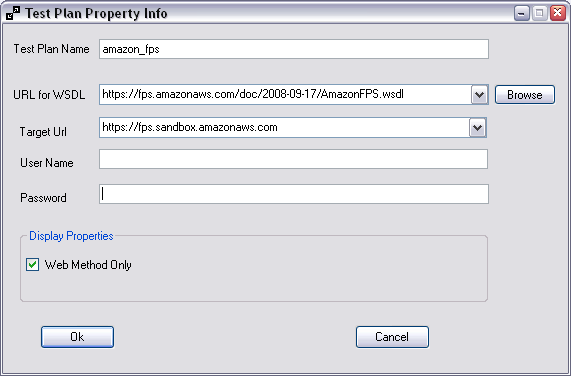Confirm the dialog with Ok
571x376 pixels.
(x=77, y=337)
